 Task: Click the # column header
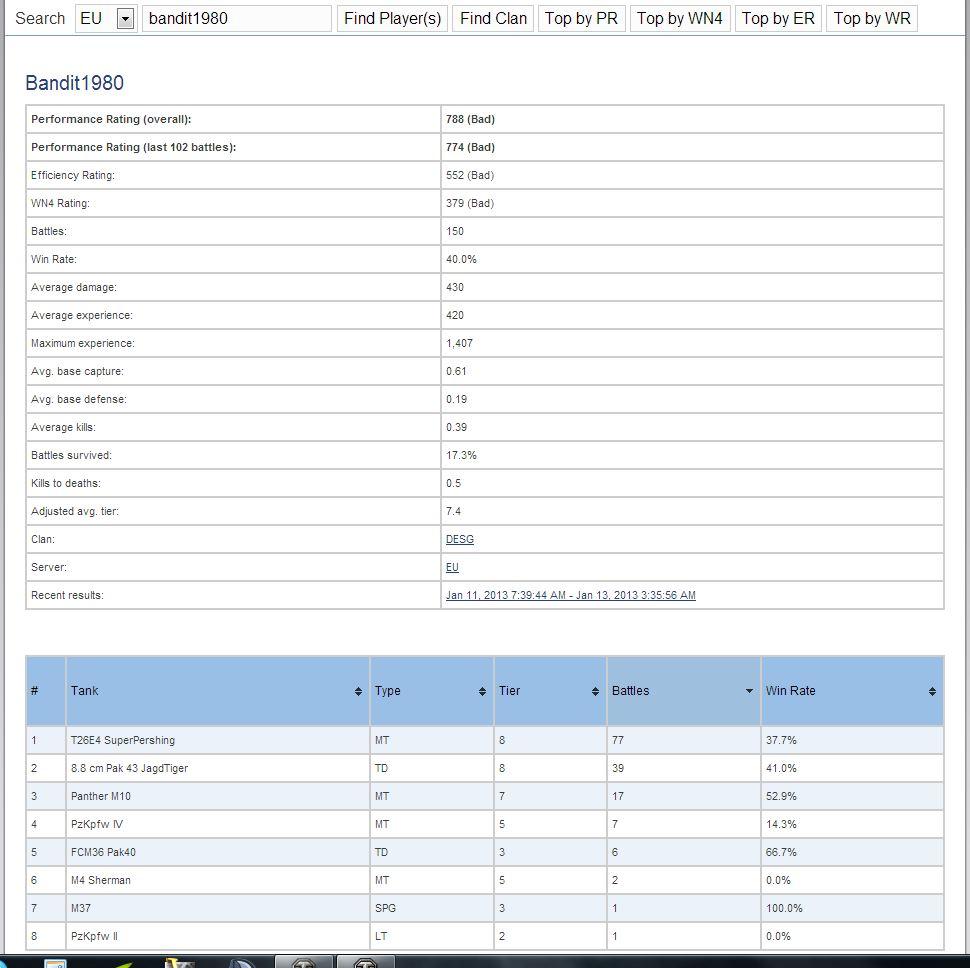click(46, 691)
